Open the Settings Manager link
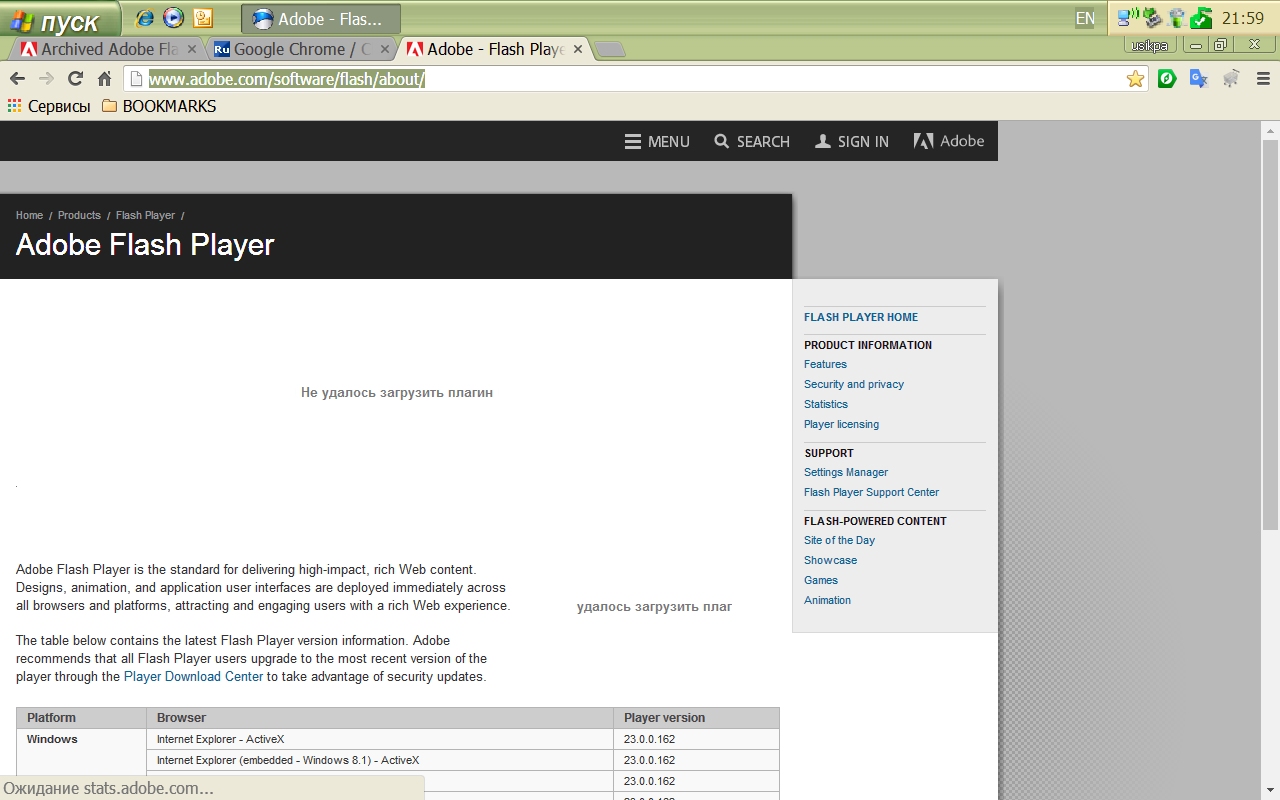Image resolution: width=1280 pixels, height=800 pixels. coord(846,472)
